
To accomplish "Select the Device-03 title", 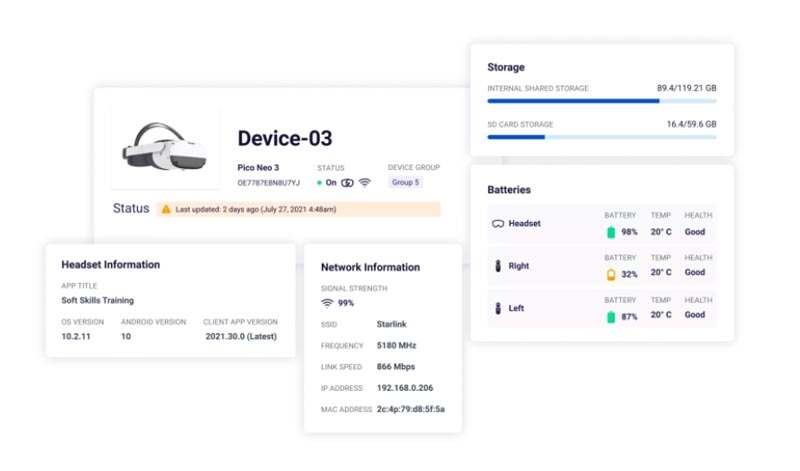I will point(284,139).
